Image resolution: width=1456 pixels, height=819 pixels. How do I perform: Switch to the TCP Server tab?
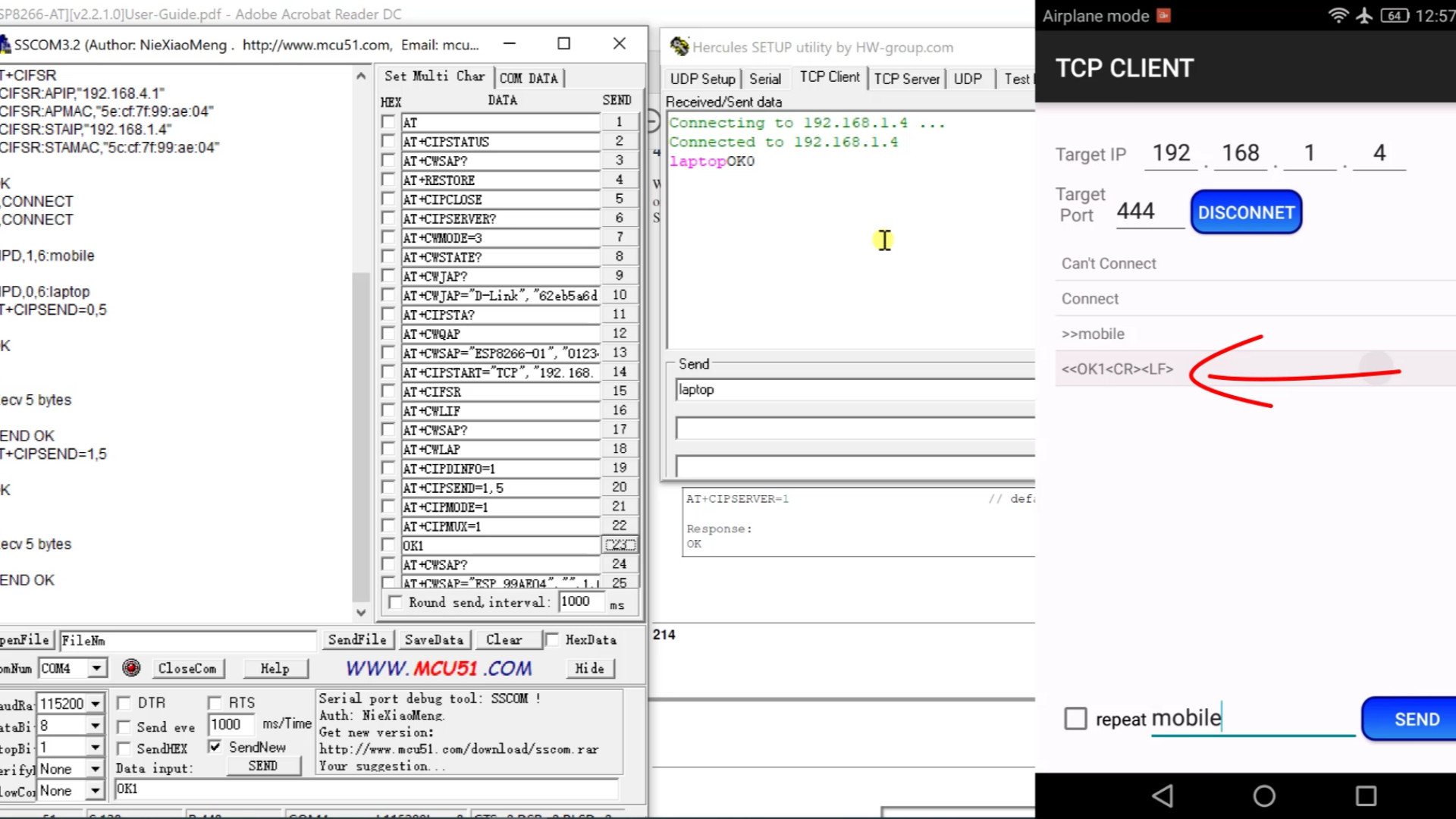coord(906,78)
